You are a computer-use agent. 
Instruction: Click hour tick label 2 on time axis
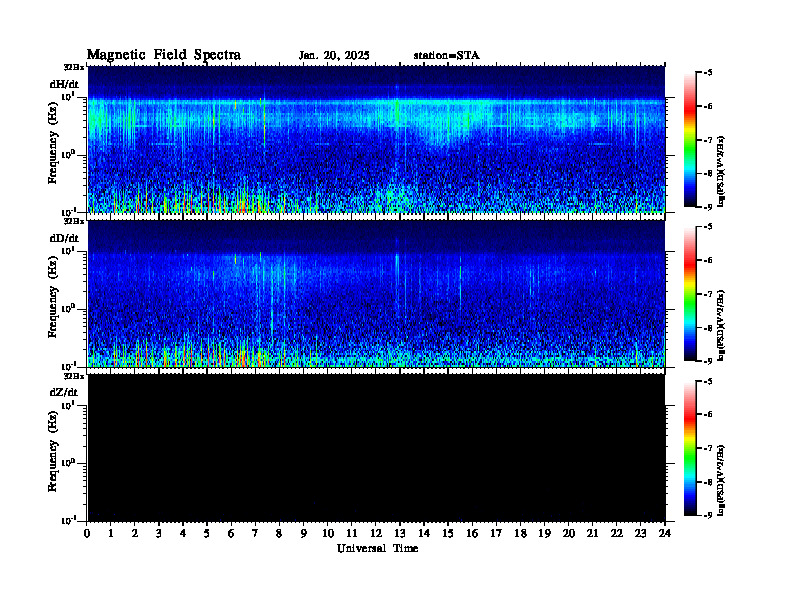tap(135, 533)
